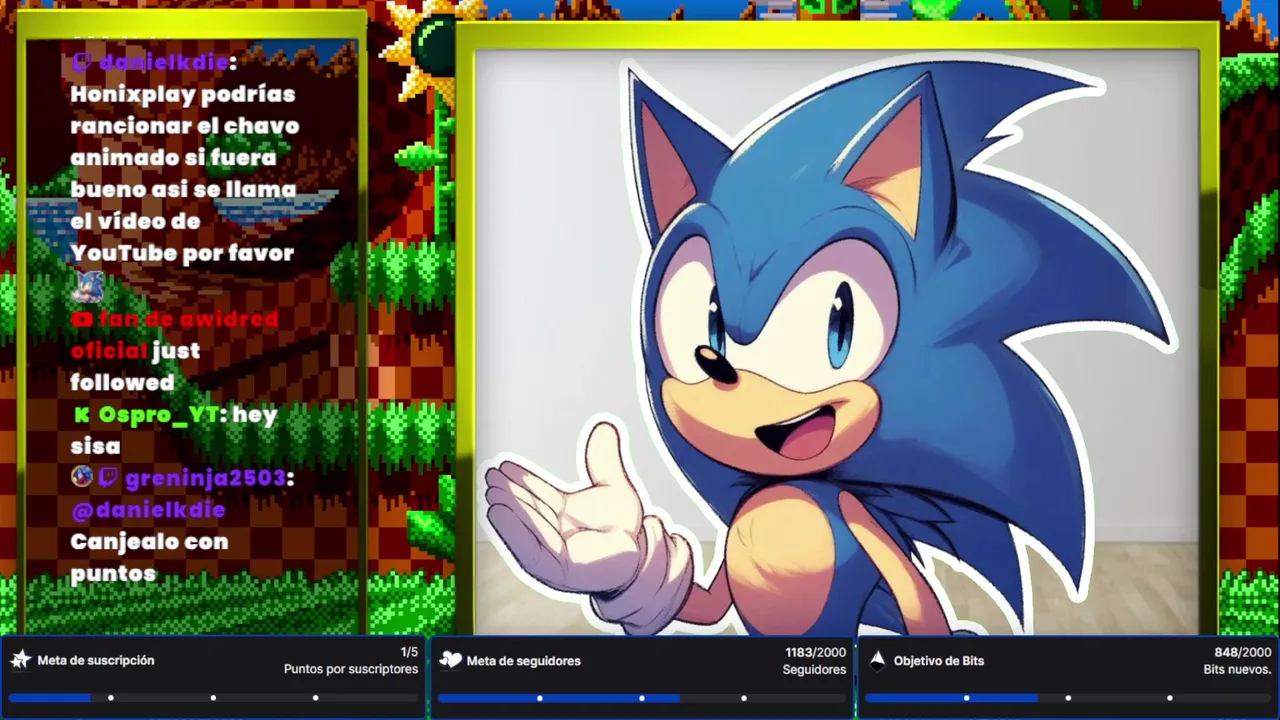The image size is (1280, 720).
Task: Click the Ospro_YT username in chat
Action: (158, 414)
